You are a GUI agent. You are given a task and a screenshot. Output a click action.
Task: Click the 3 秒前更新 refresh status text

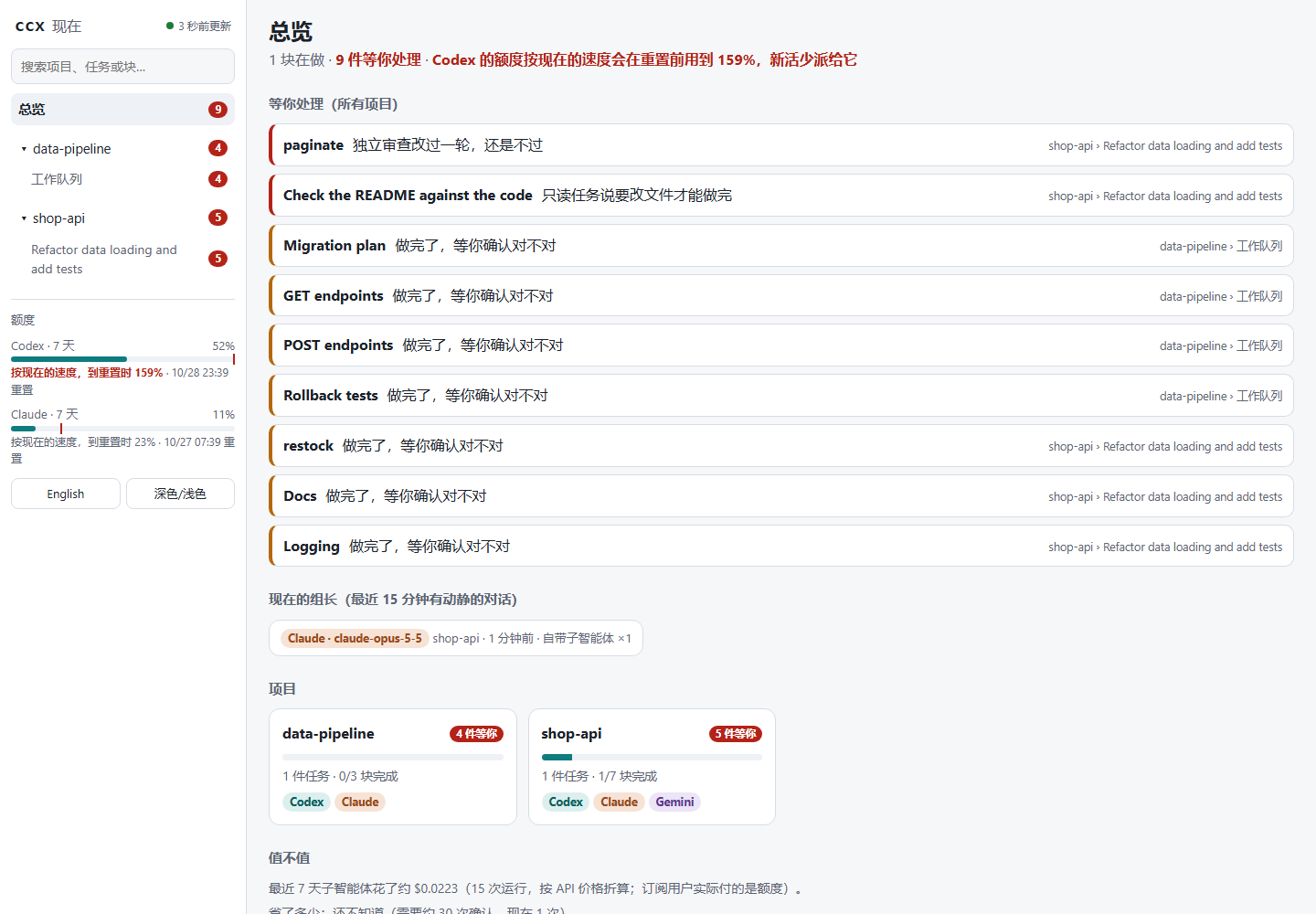205,27
